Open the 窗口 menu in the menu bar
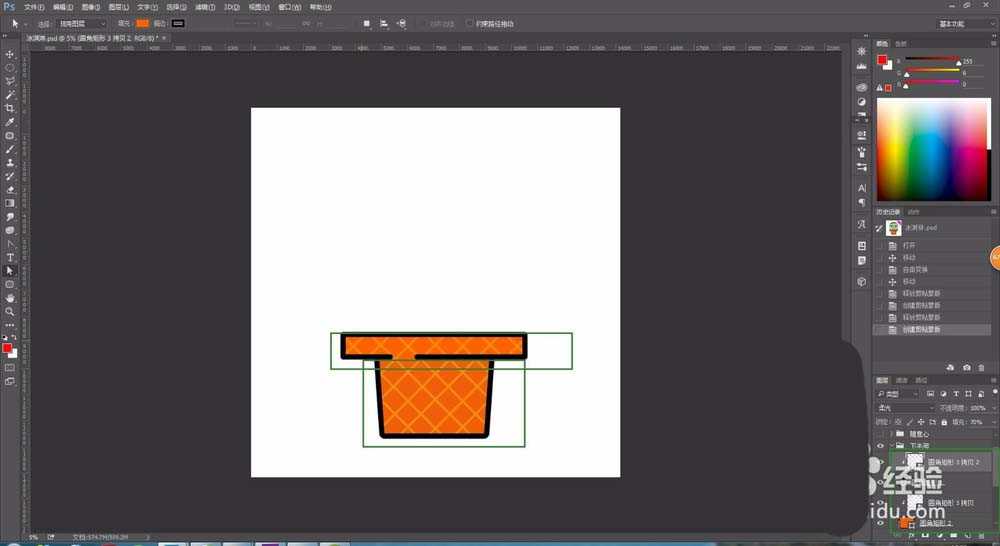1000x546 pixels. click(288, 7)
